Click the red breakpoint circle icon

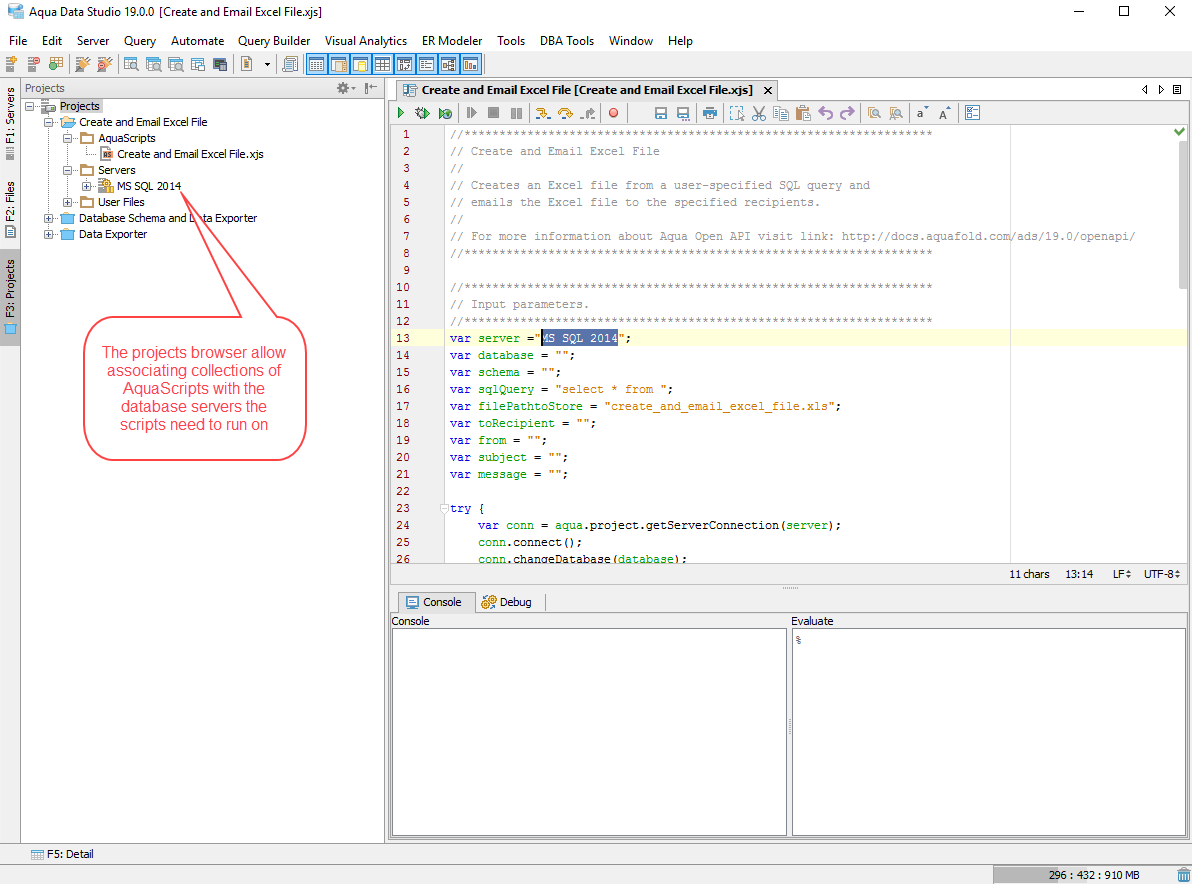click(613, 113)
